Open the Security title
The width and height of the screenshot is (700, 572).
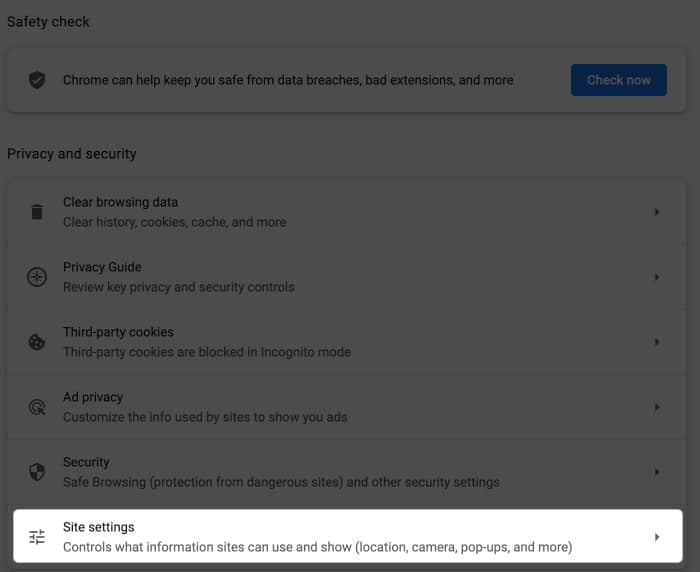(x=86, y=462)
